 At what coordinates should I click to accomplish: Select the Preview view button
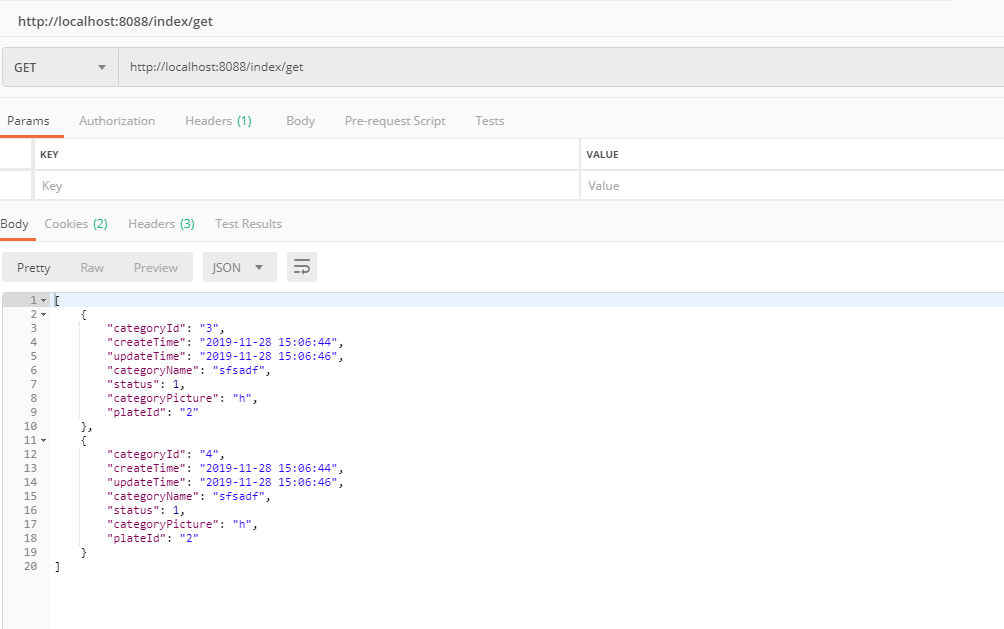[x=156, y=268]
